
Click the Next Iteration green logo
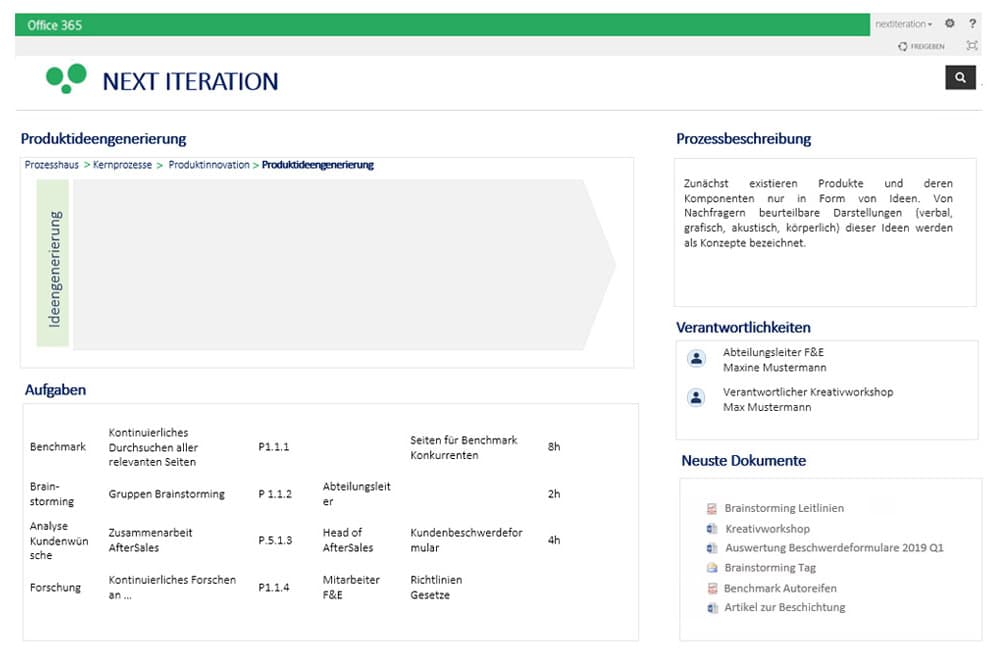pyautogui.click(x=67, y=78)
